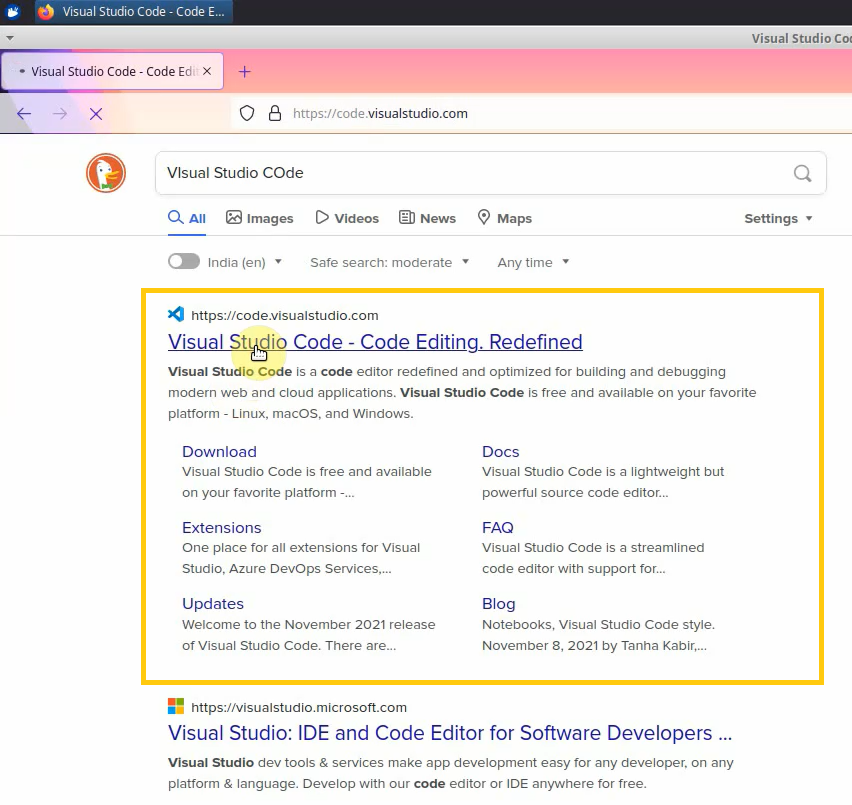Click the stop loading X icon

click(96, 114)
